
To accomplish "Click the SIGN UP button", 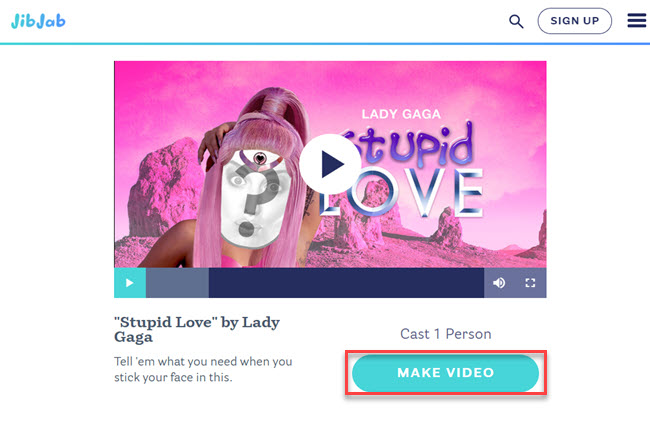I will point(575,21).
